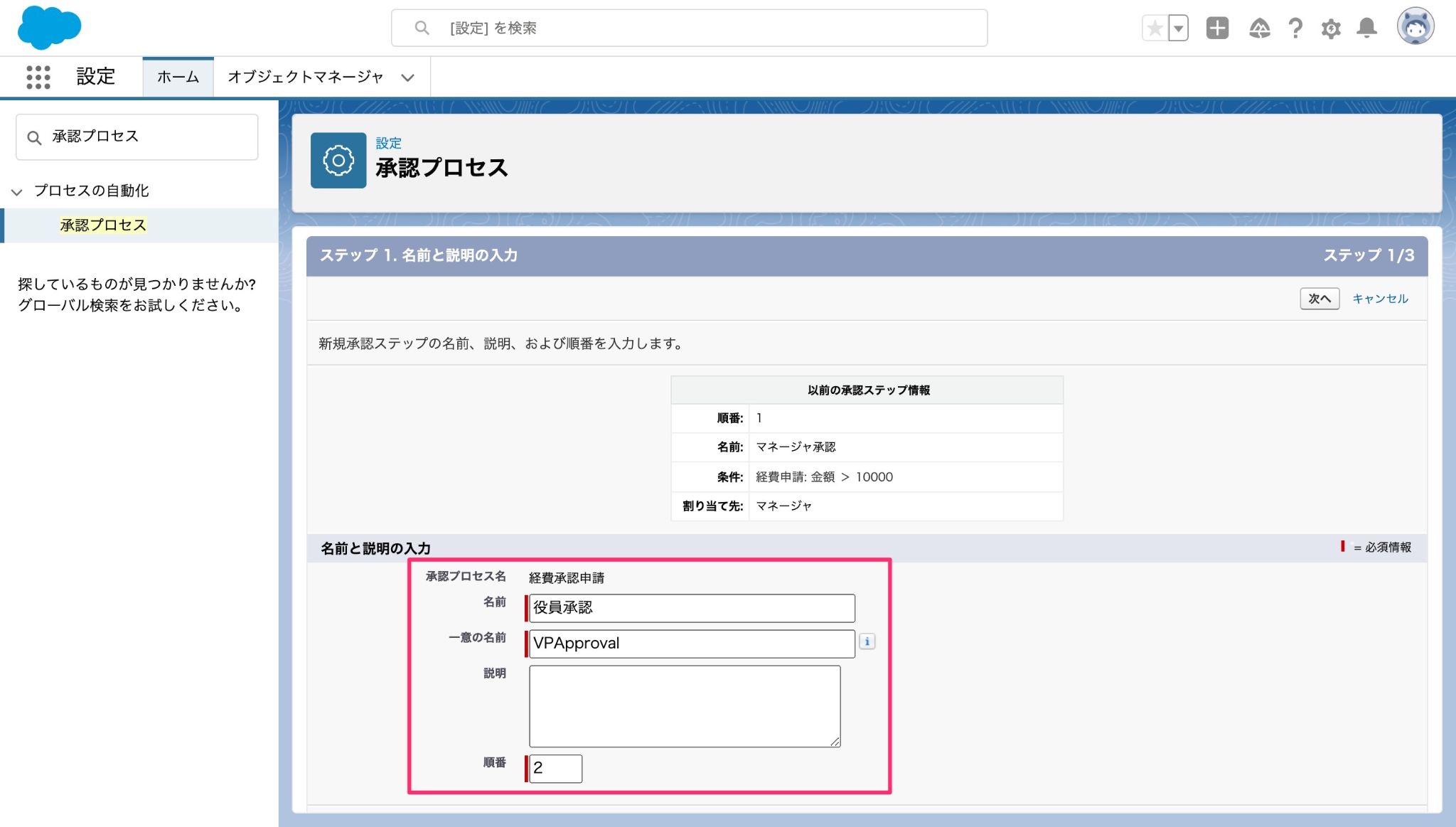
Task: Open the オブジェクトマネージャ tab
Action: [306, 77]
